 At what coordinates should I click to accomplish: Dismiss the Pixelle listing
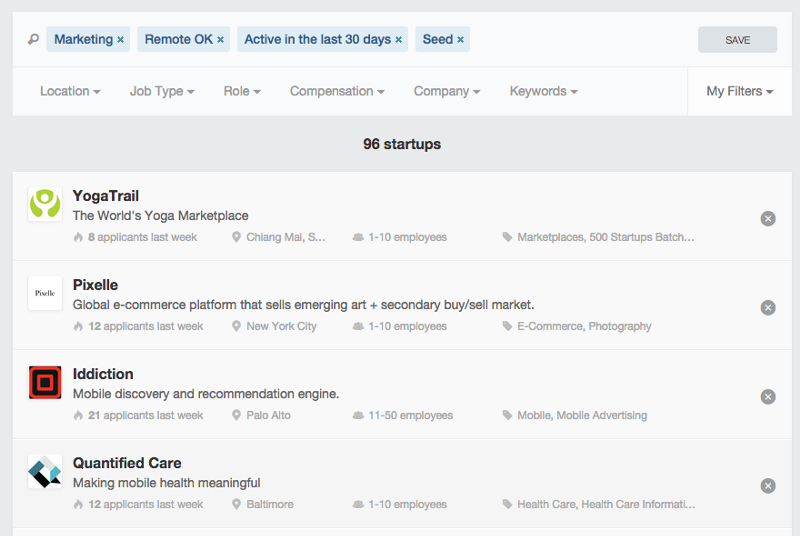tap(768, 308)
